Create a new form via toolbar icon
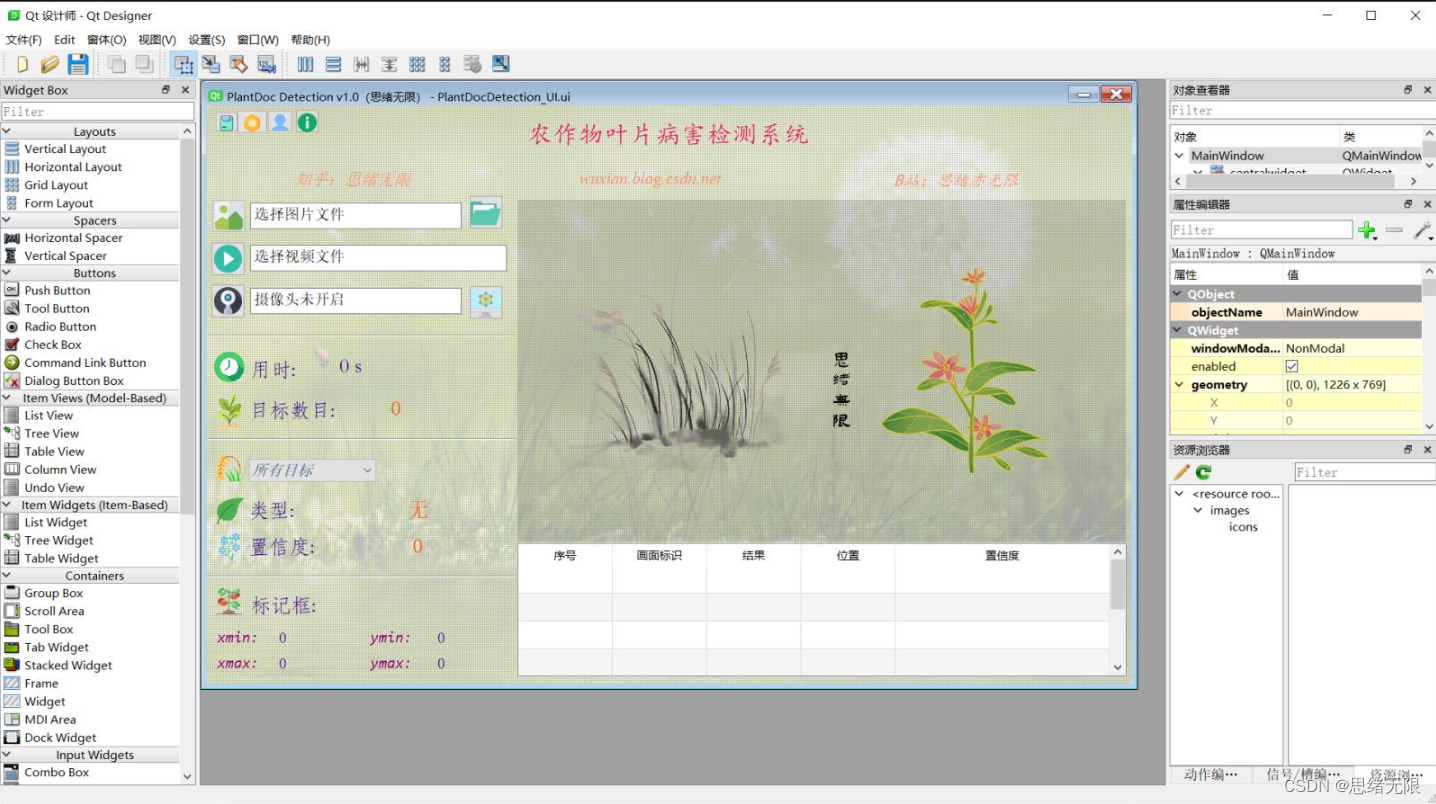The height and width of the screenshot is (804, 1436). [x=22, y=64]
